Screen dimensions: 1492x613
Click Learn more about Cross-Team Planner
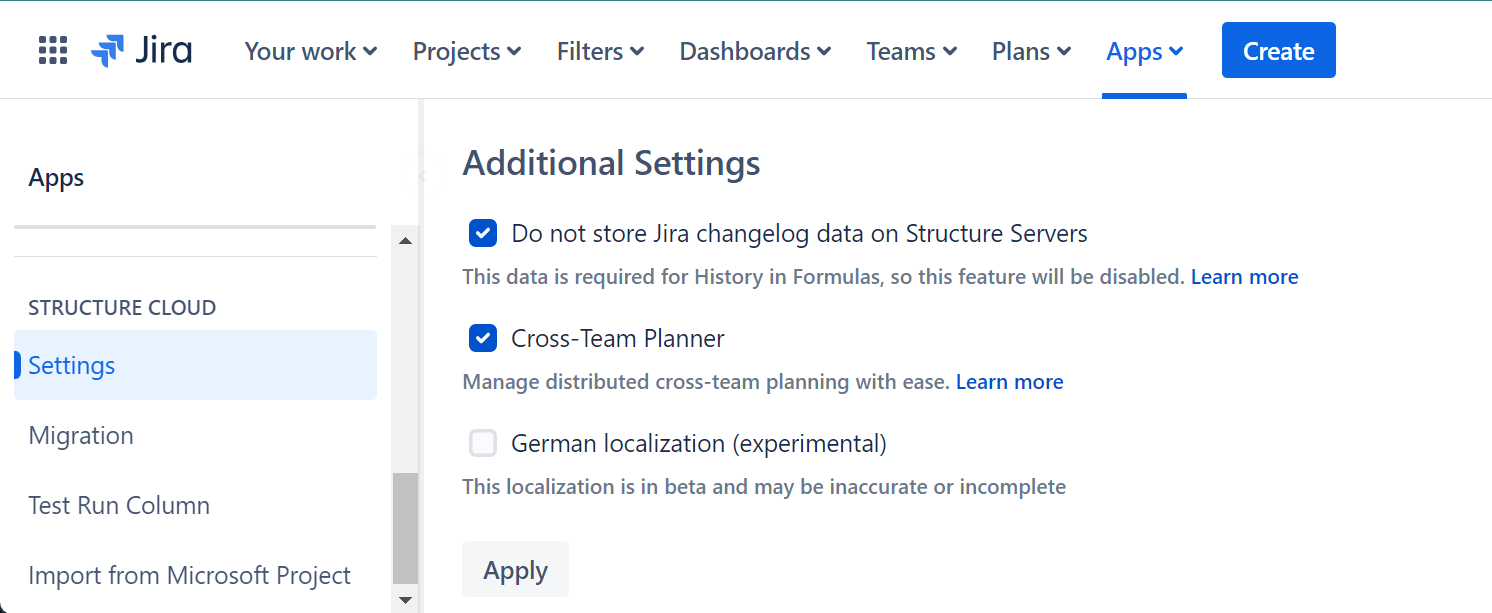point(1009,381)
